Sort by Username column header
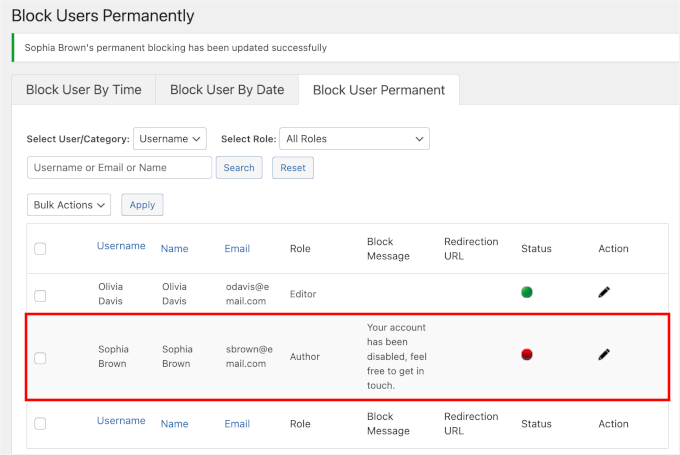Viewport: 680px width, 455px height. pyautogui.click(x=121, y=246)
